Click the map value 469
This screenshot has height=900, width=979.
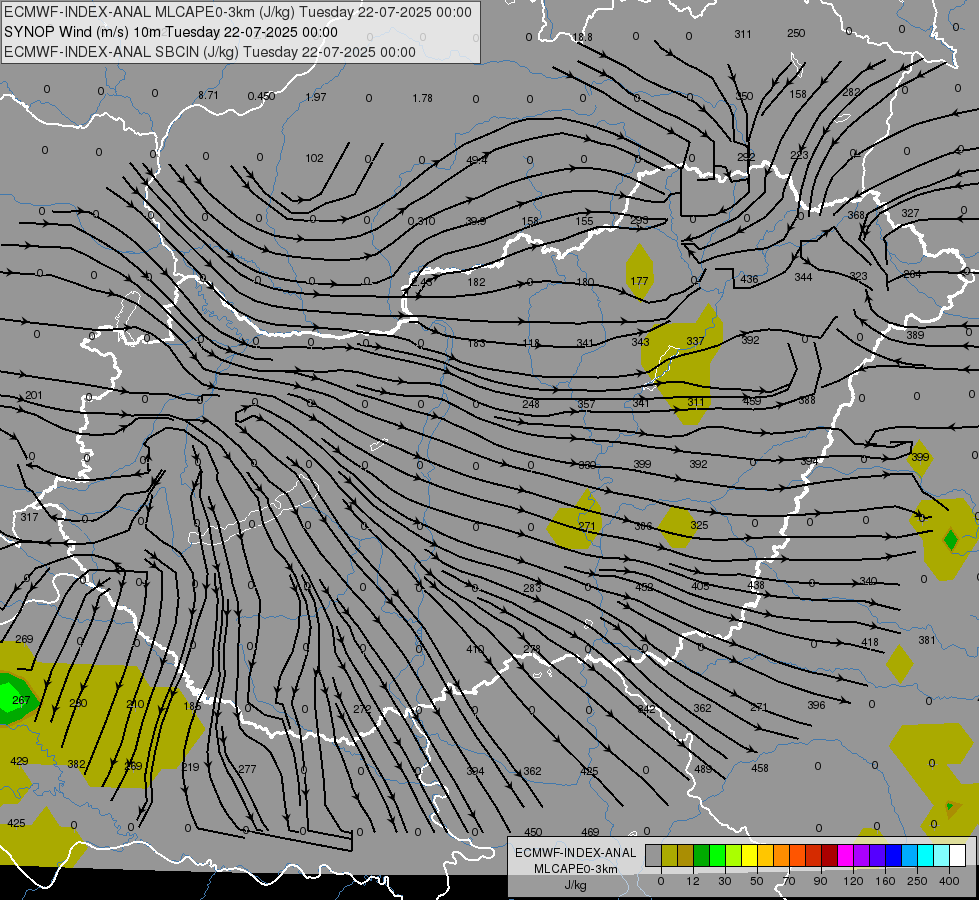590,832
